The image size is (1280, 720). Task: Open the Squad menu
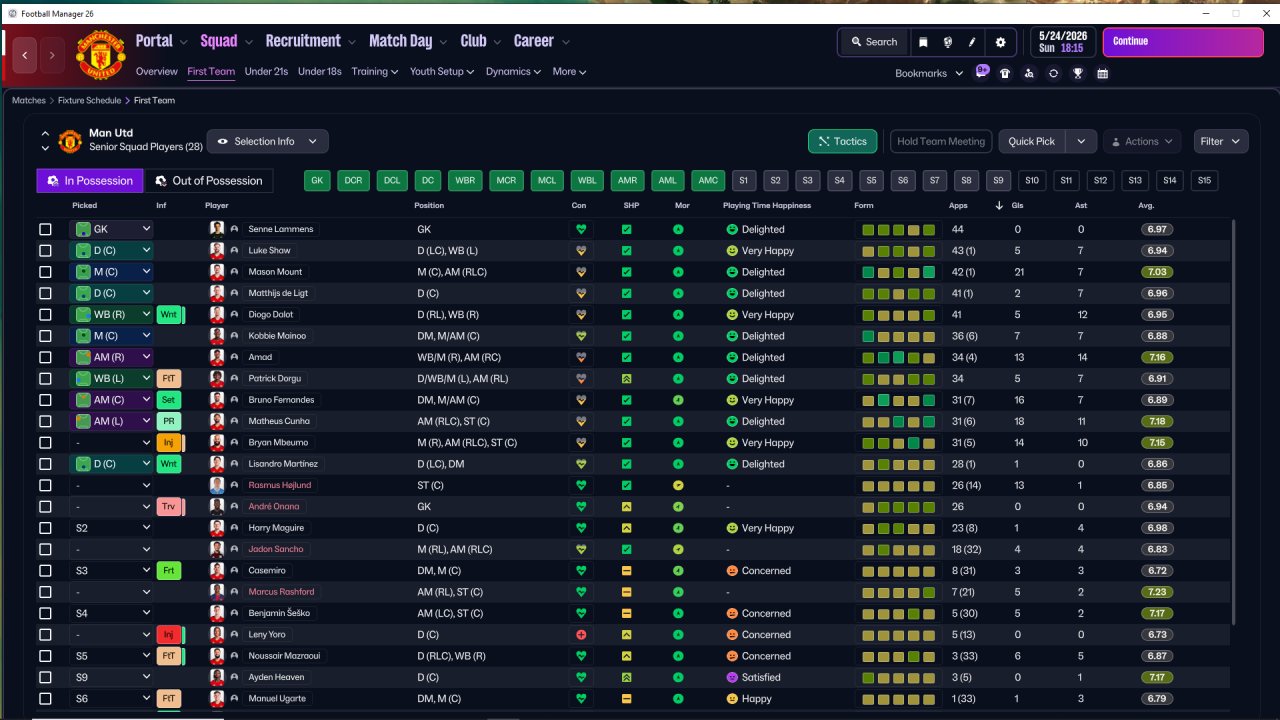[225, 41]
